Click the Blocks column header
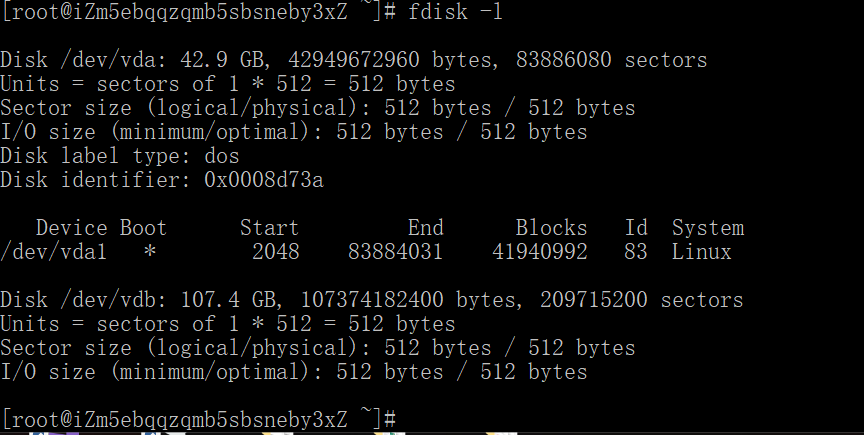This screenshot has width=864, height=435. [x=551, y=228]
